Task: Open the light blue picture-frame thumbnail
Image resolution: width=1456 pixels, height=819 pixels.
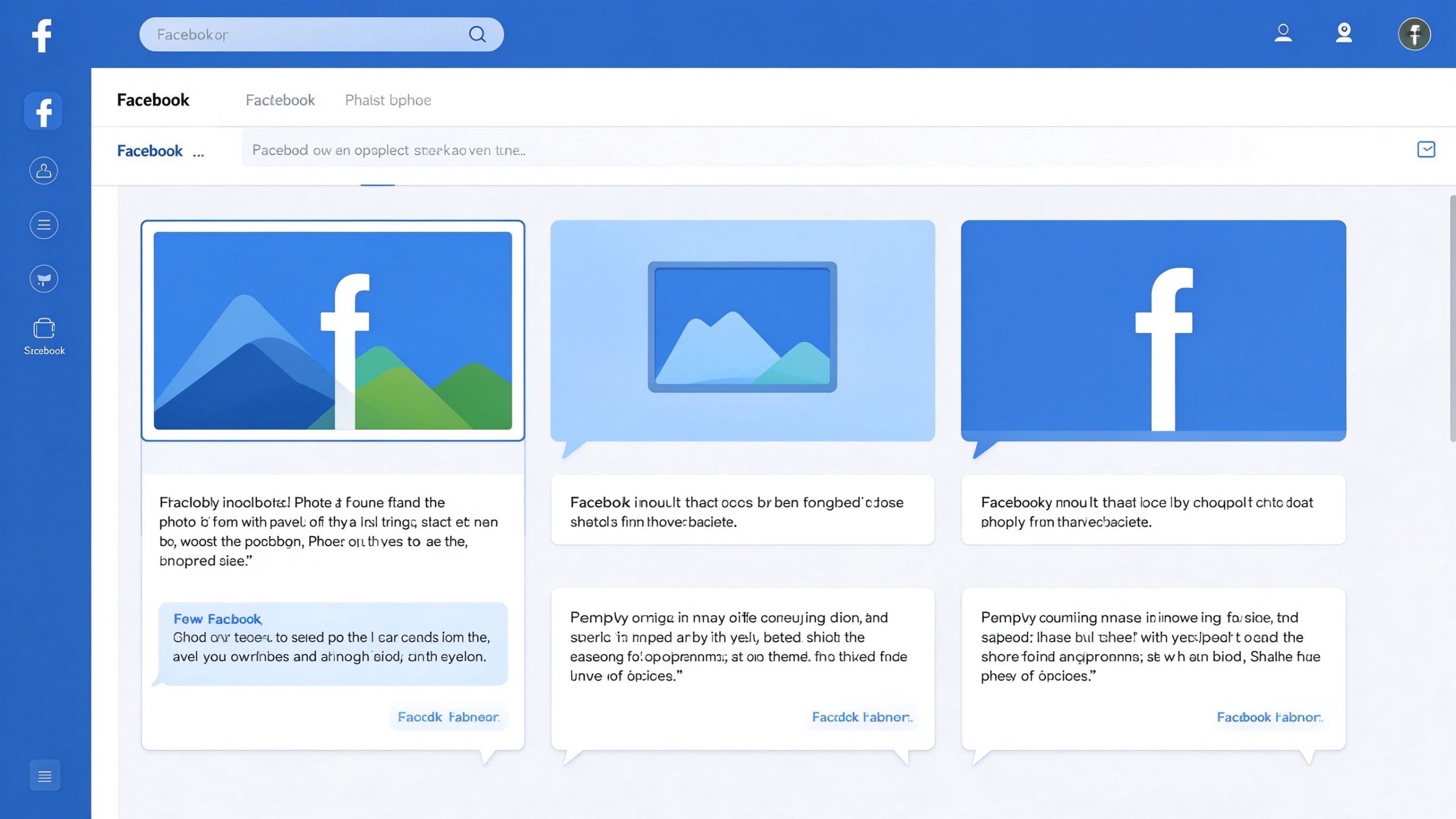Action: (742, 330)
